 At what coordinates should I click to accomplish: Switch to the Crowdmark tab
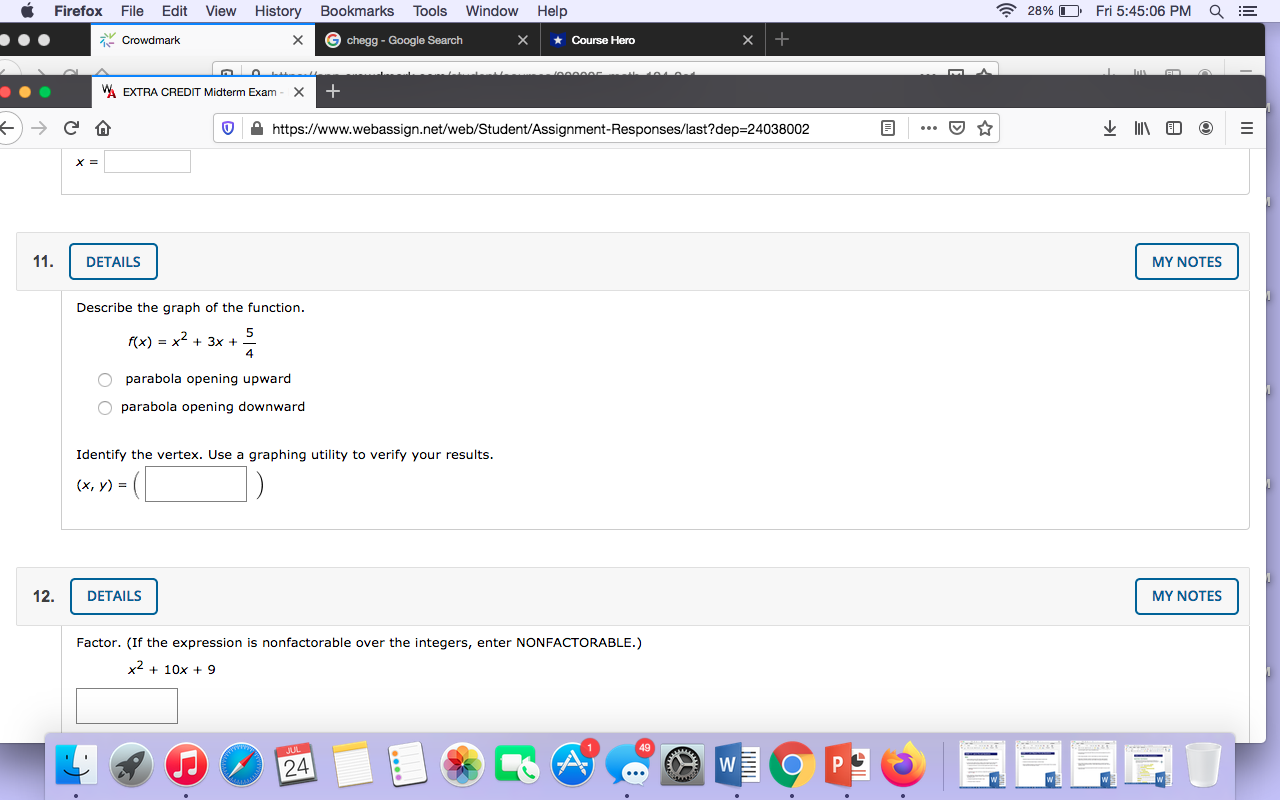203,40
